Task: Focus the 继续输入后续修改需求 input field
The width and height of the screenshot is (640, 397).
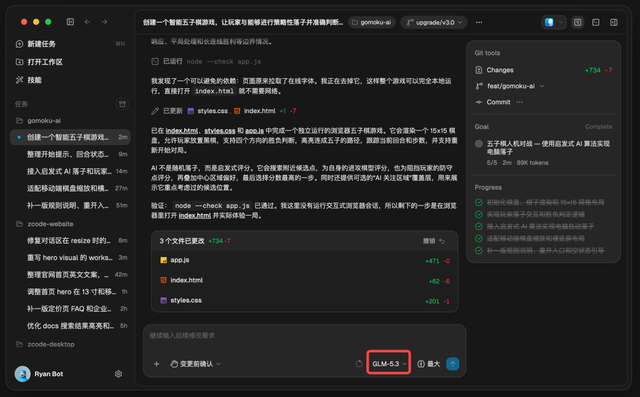Action: click(x=304, y=335)
